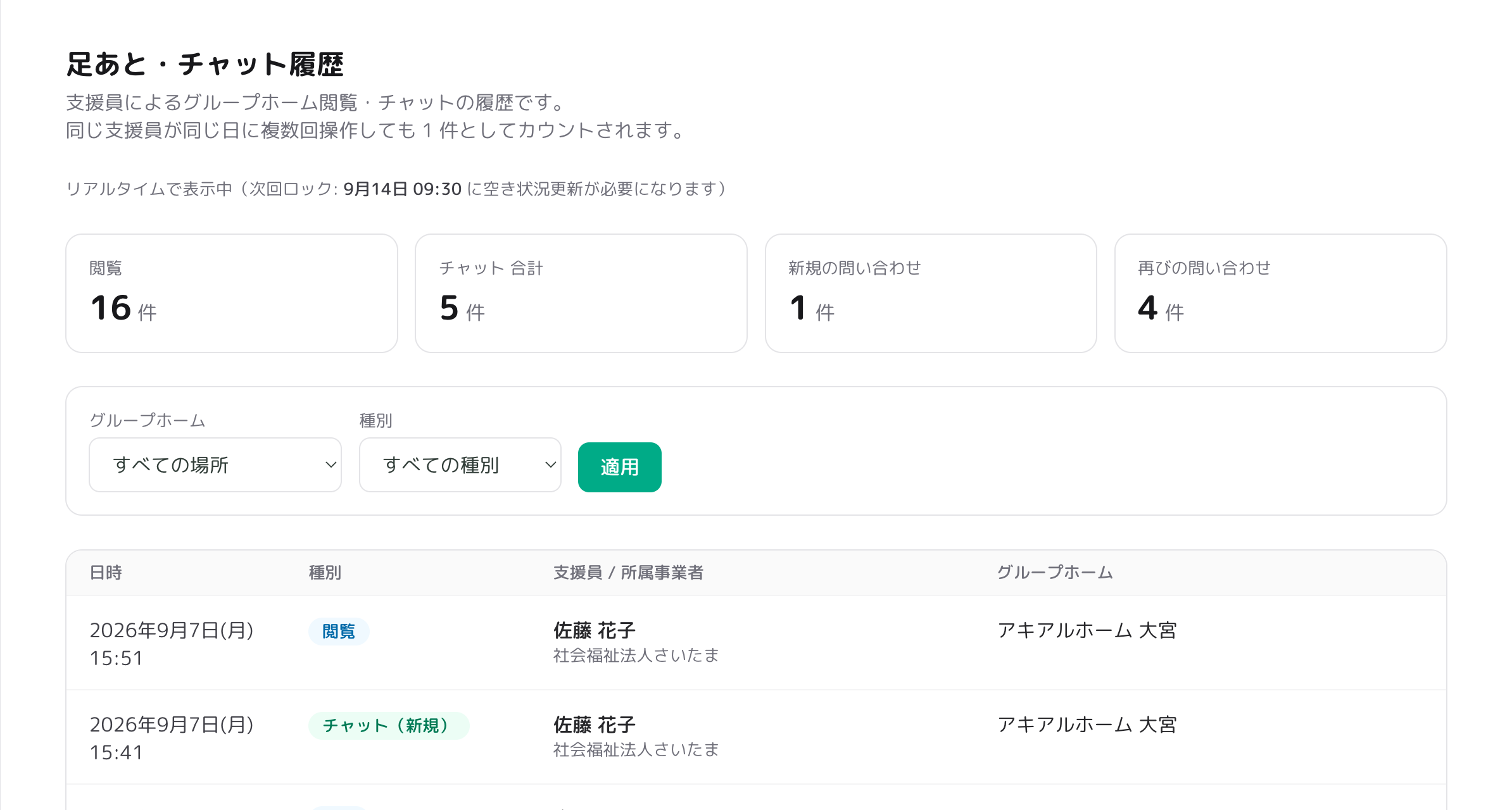
Task: Click 佐藤 花子 in the 15:41 row
Action: 594,725
